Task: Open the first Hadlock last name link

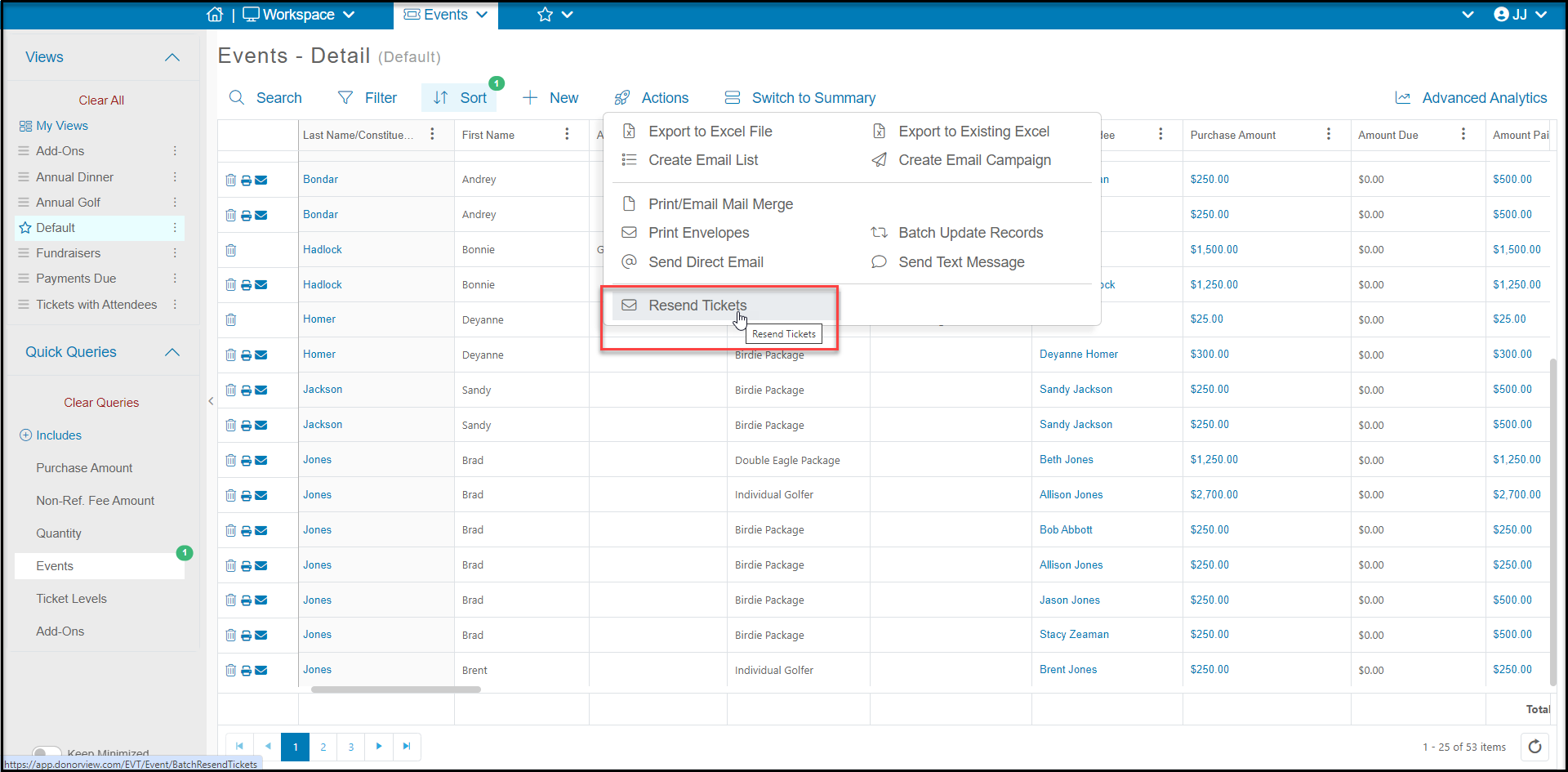Action: click(323, 250)
